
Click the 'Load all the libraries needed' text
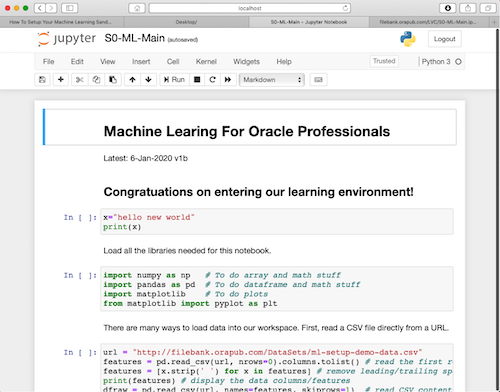[x=187, y=251]
